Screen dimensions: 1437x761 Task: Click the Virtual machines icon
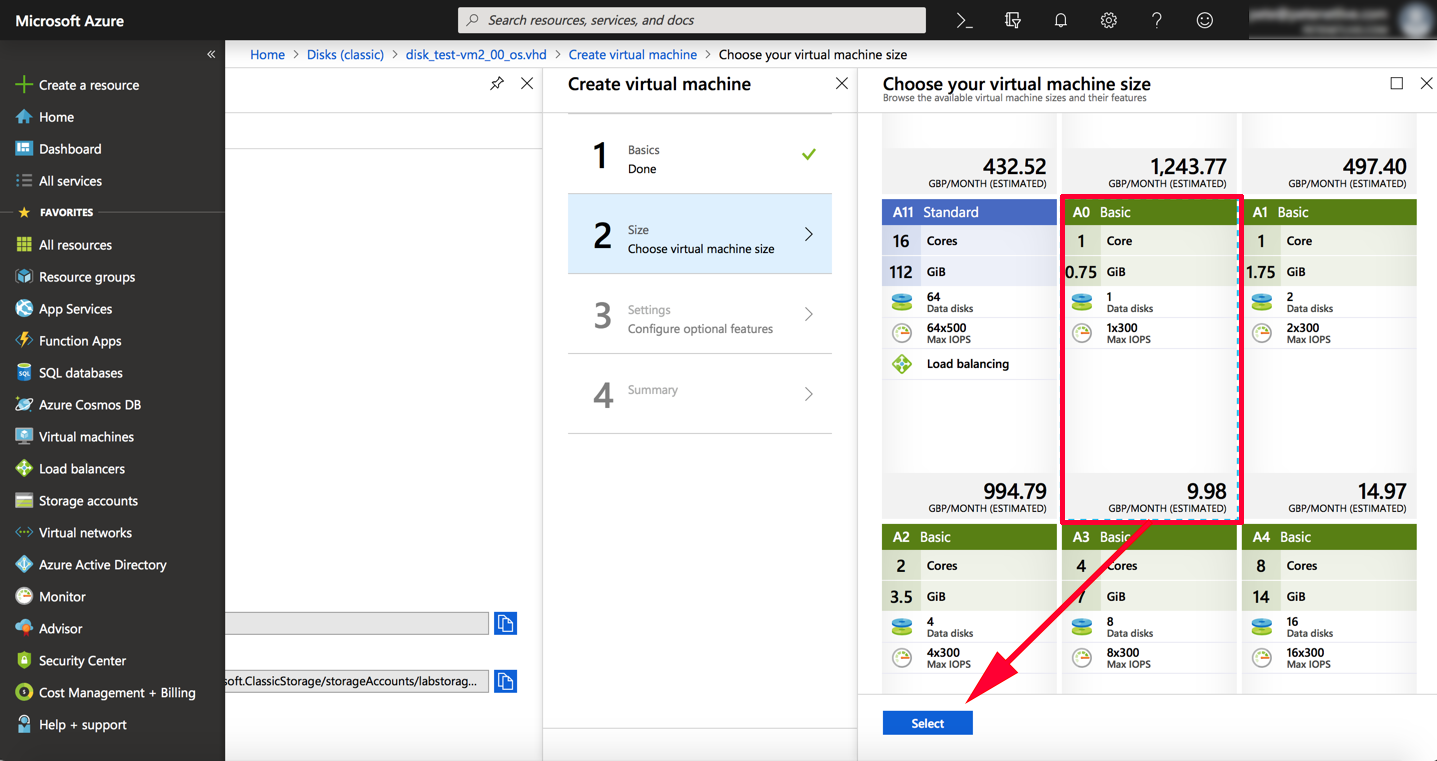click(24, 437)
